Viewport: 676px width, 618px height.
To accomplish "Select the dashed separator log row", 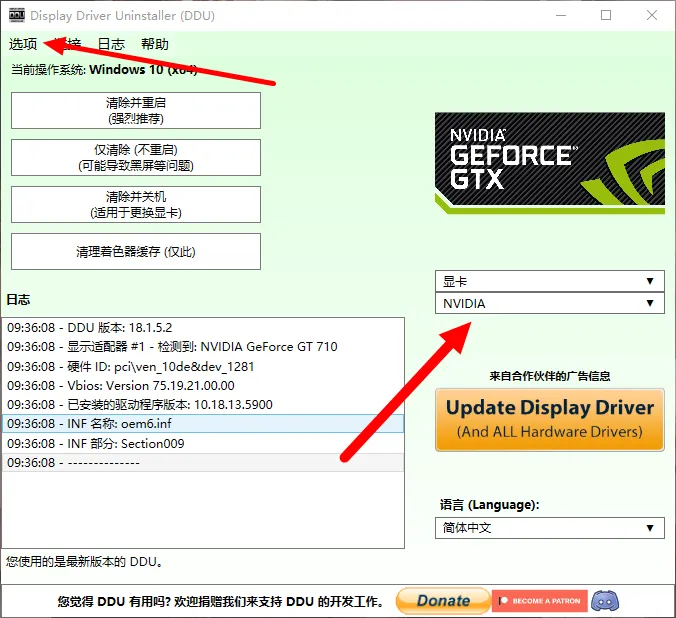I will (x=203, y=462).
